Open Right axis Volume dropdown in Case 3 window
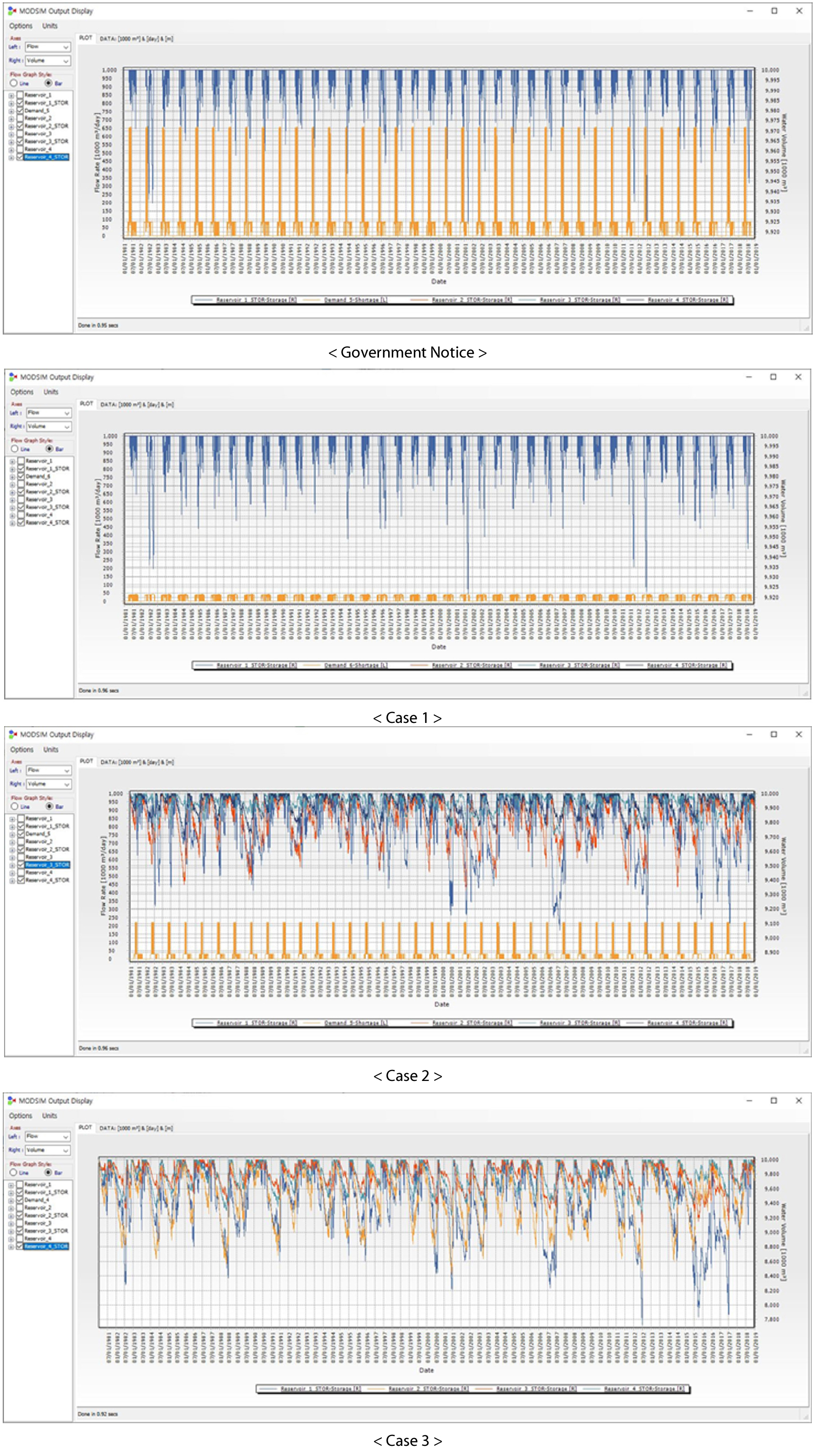Screen dimensions: 815x1456 point(47,1150)
